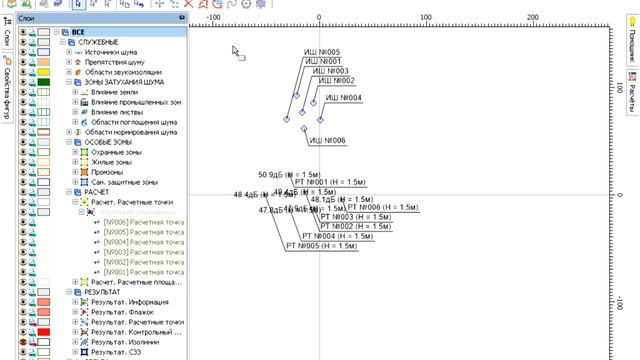
Task: Collapse Расчет. Расчетные точки node
Action: click(x=75, y=202)
